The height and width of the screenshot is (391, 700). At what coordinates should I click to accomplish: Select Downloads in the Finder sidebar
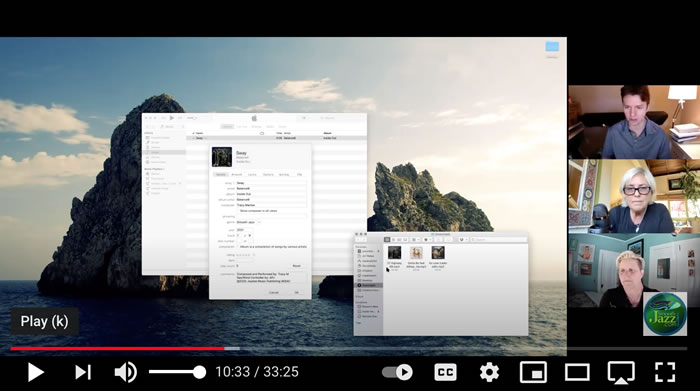(369, 285)
